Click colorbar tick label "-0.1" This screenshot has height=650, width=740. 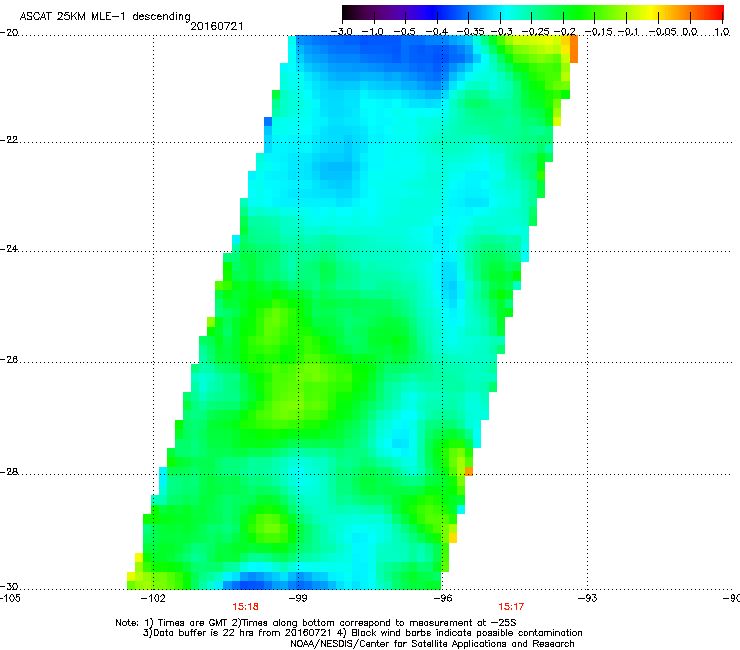point(628,32)
